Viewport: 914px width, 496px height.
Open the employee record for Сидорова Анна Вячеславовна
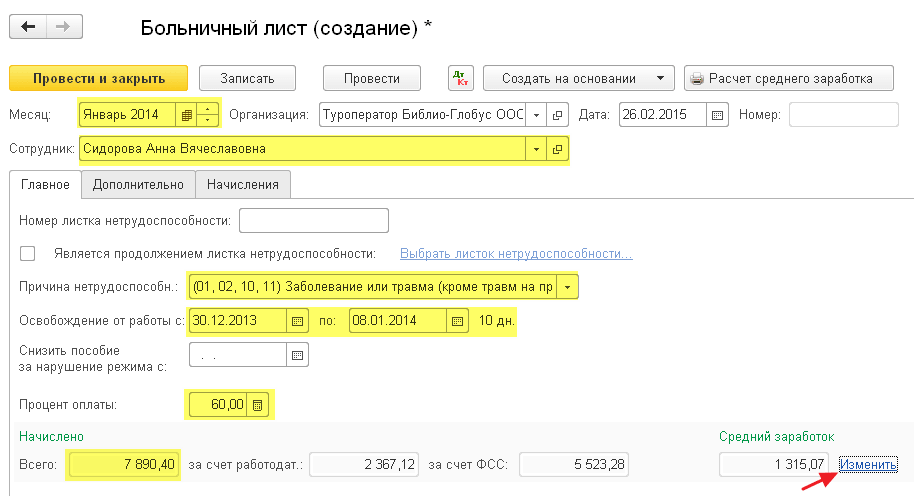pyautogui.click(x=557, y=150)
